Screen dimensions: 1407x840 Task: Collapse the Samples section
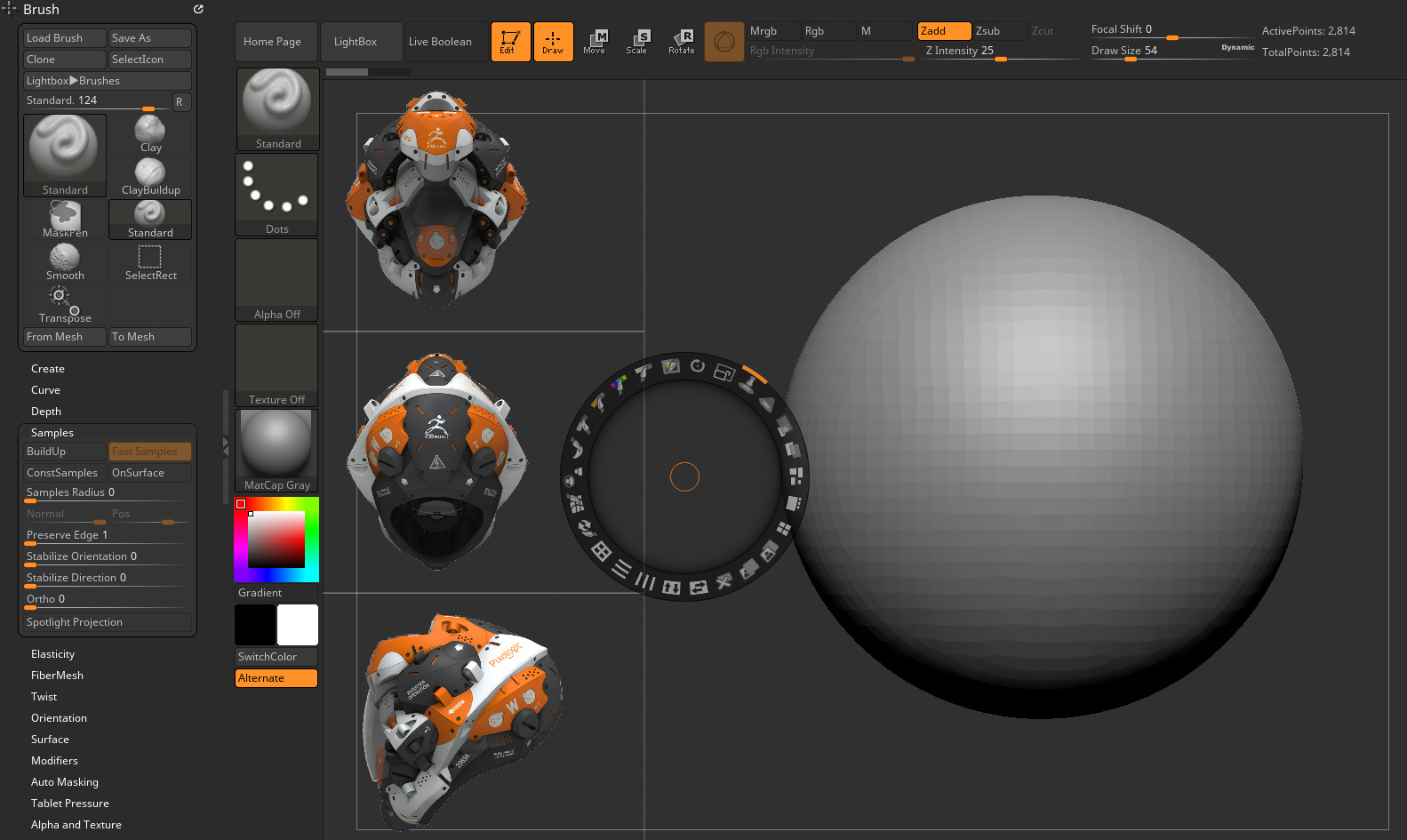coord(52,433)
